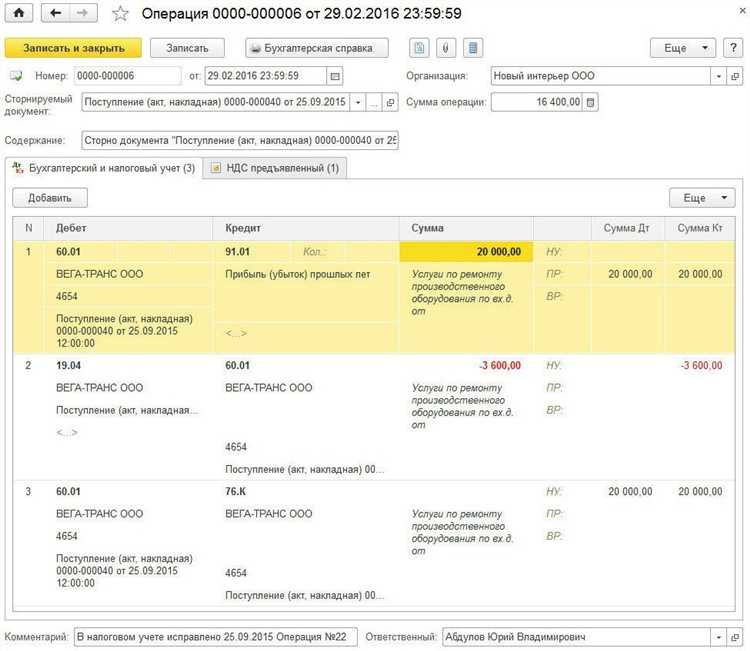
Task: Go back with the left arrow
Action: pyautogui.click(x=55, y=14)
